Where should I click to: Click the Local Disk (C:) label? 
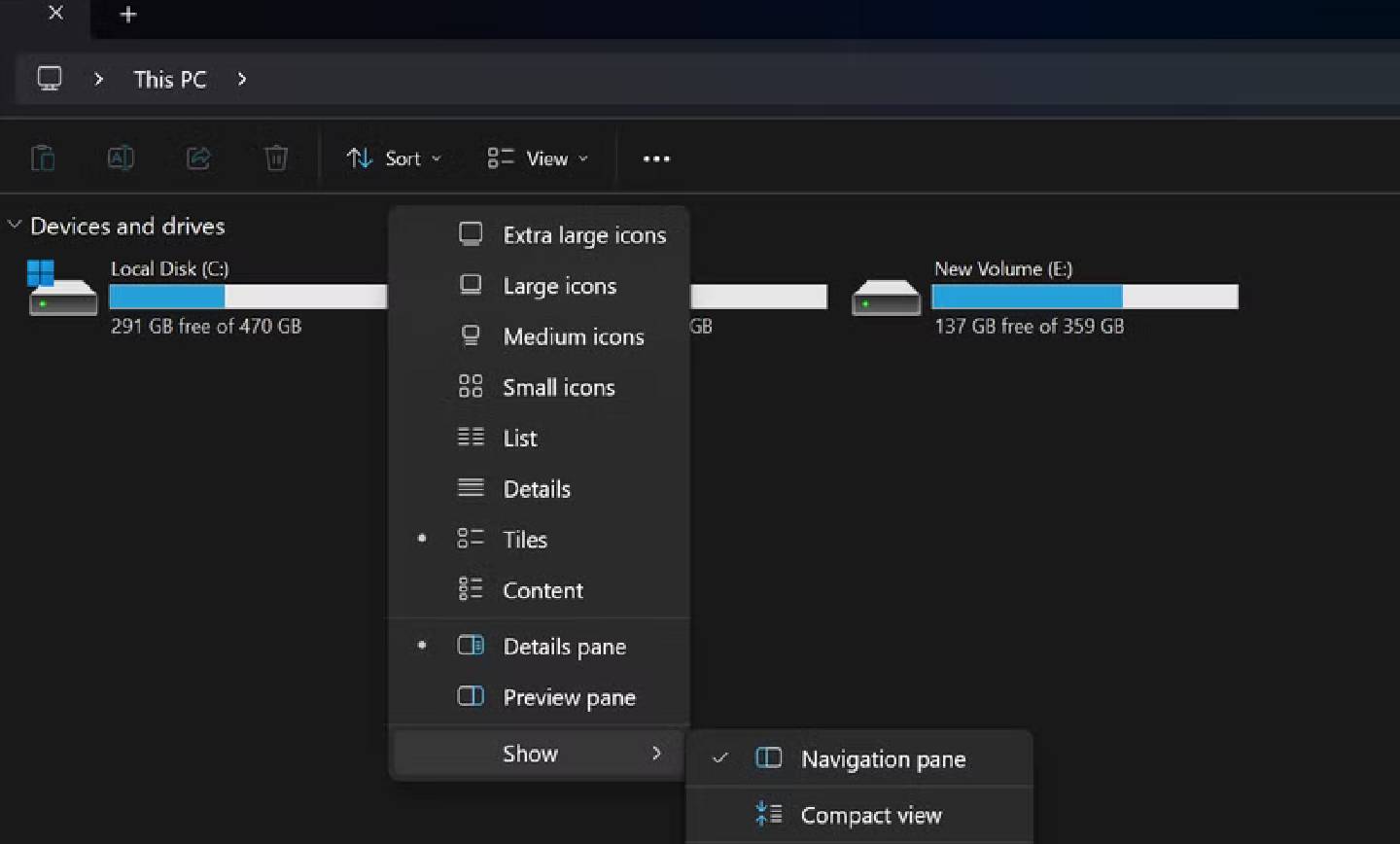[170, 268]
